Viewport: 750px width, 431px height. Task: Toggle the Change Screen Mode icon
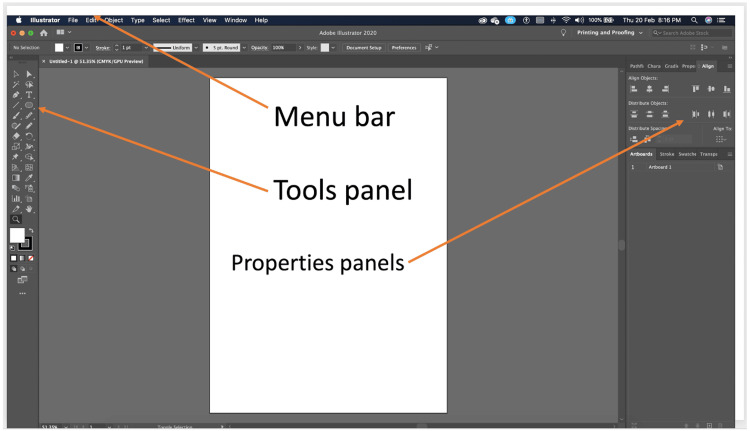tap(22, 280)
